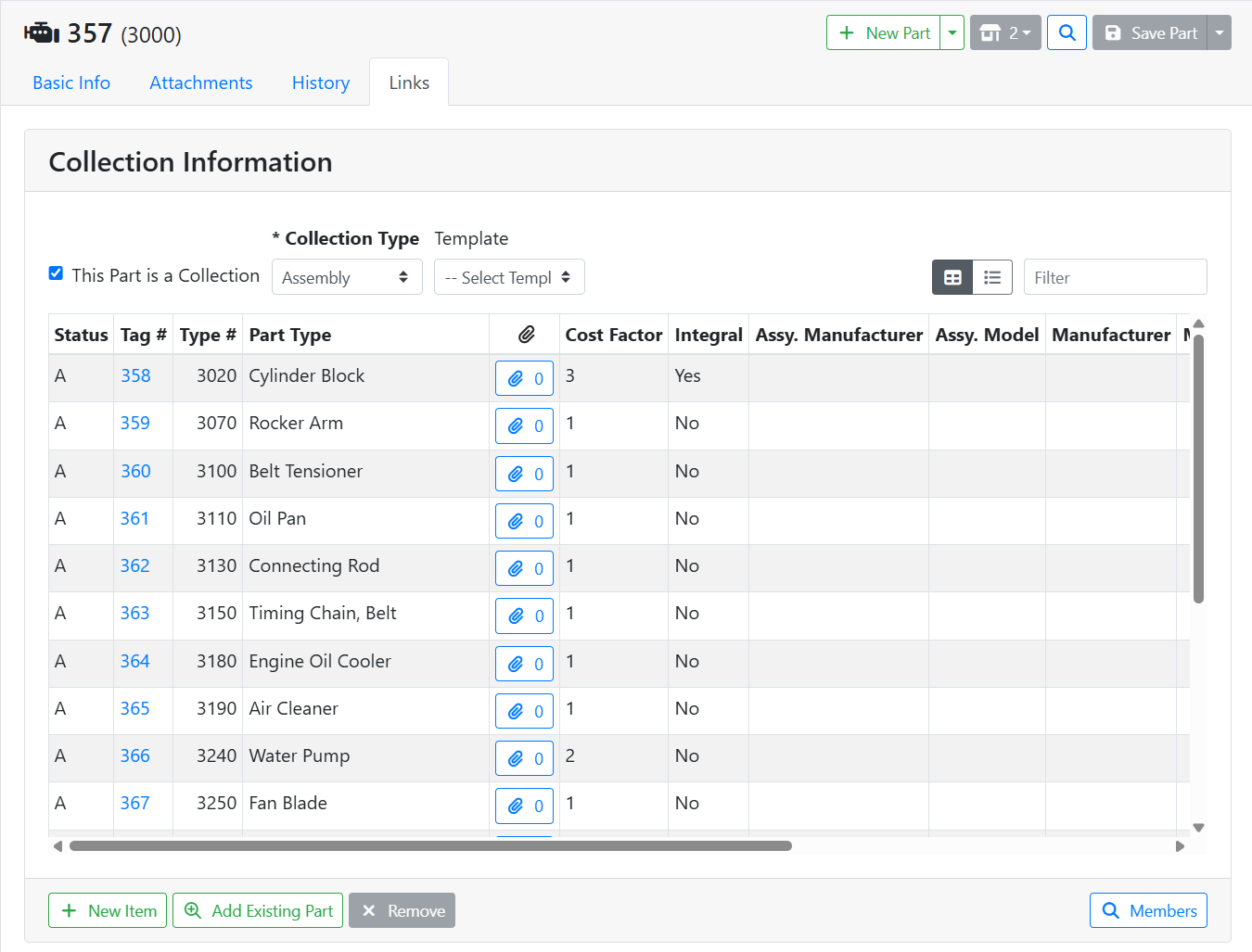Viewport: 1252px width, 952px height.
Task: Open the History tab
Action: tap(321, 83)
